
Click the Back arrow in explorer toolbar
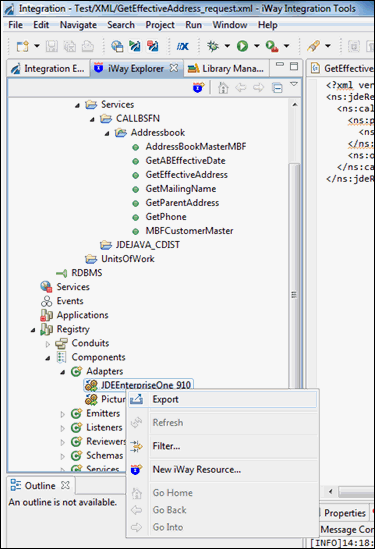pos(241,87)
